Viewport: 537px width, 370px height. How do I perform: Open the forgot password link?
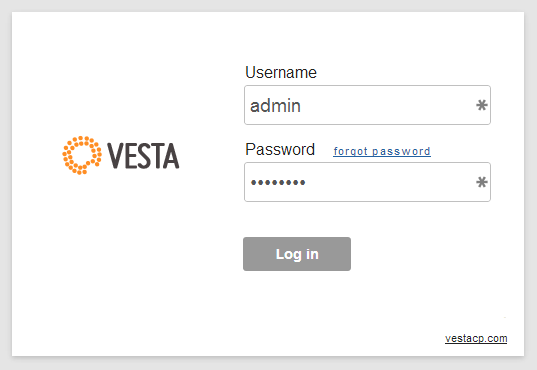[x=382, y=151]
